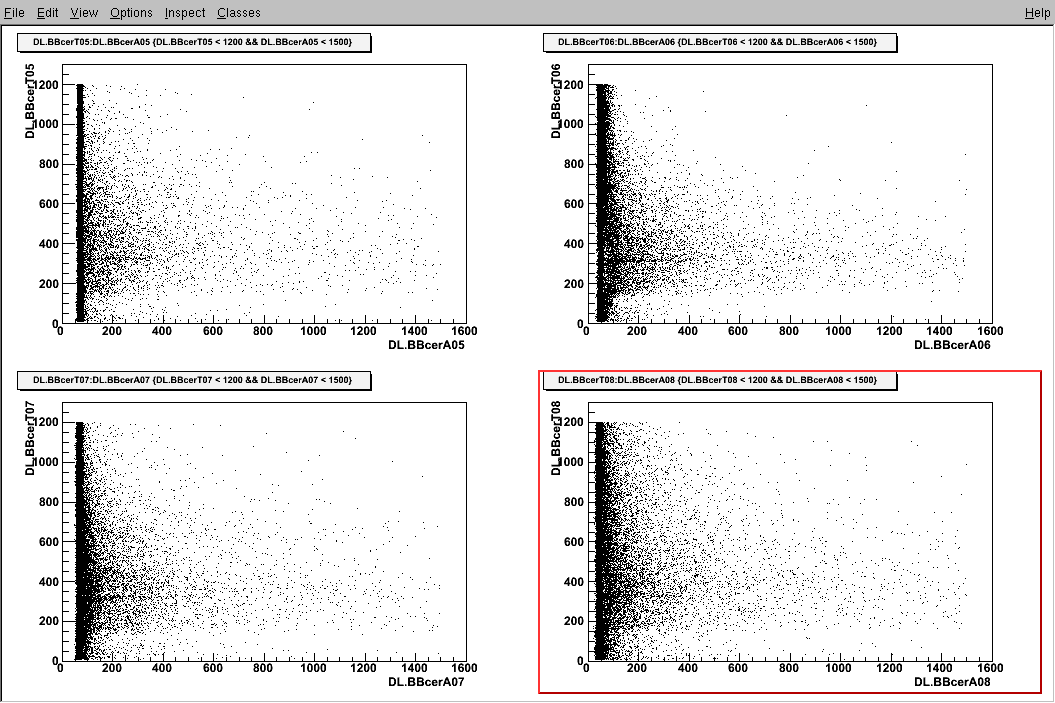Click the DL.BBcerT07 y-axis title

coord(30,439)
